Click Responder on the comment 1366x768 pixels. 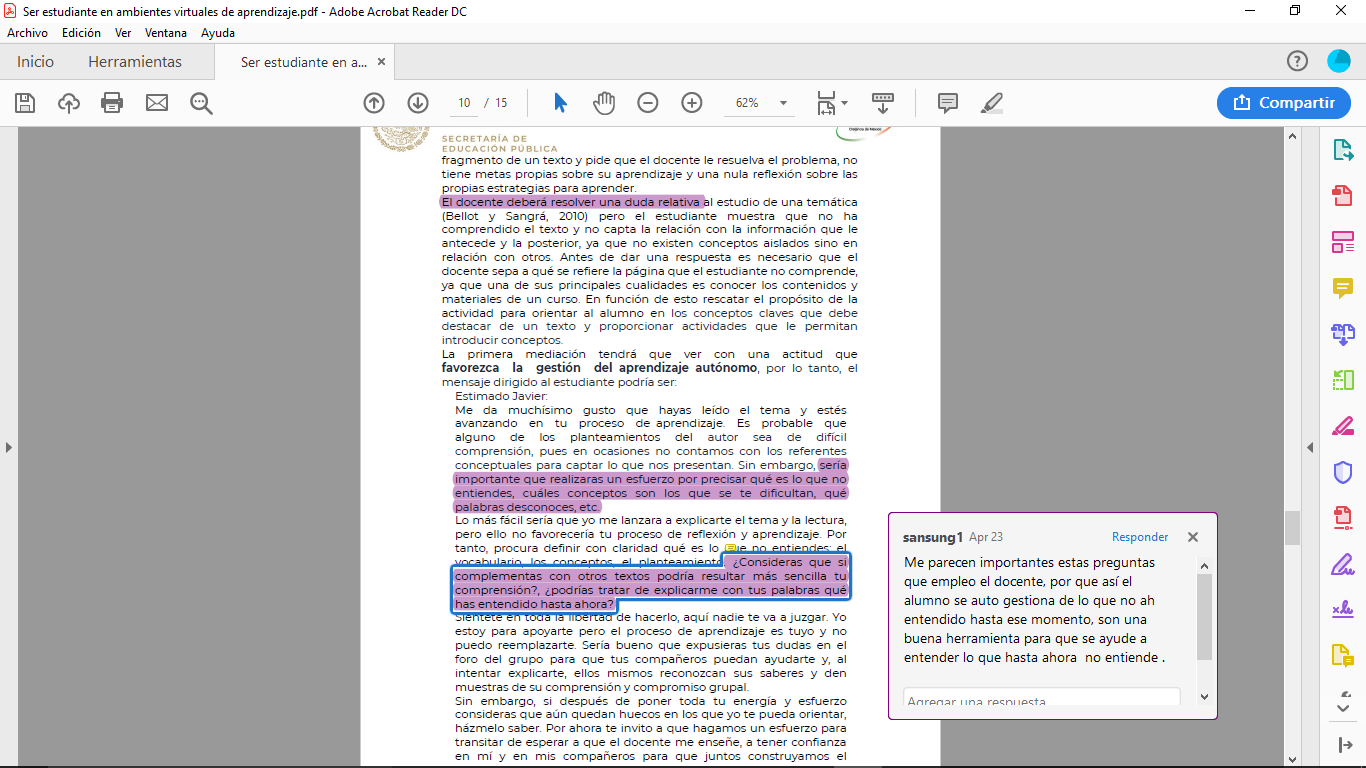point(1140,537)
